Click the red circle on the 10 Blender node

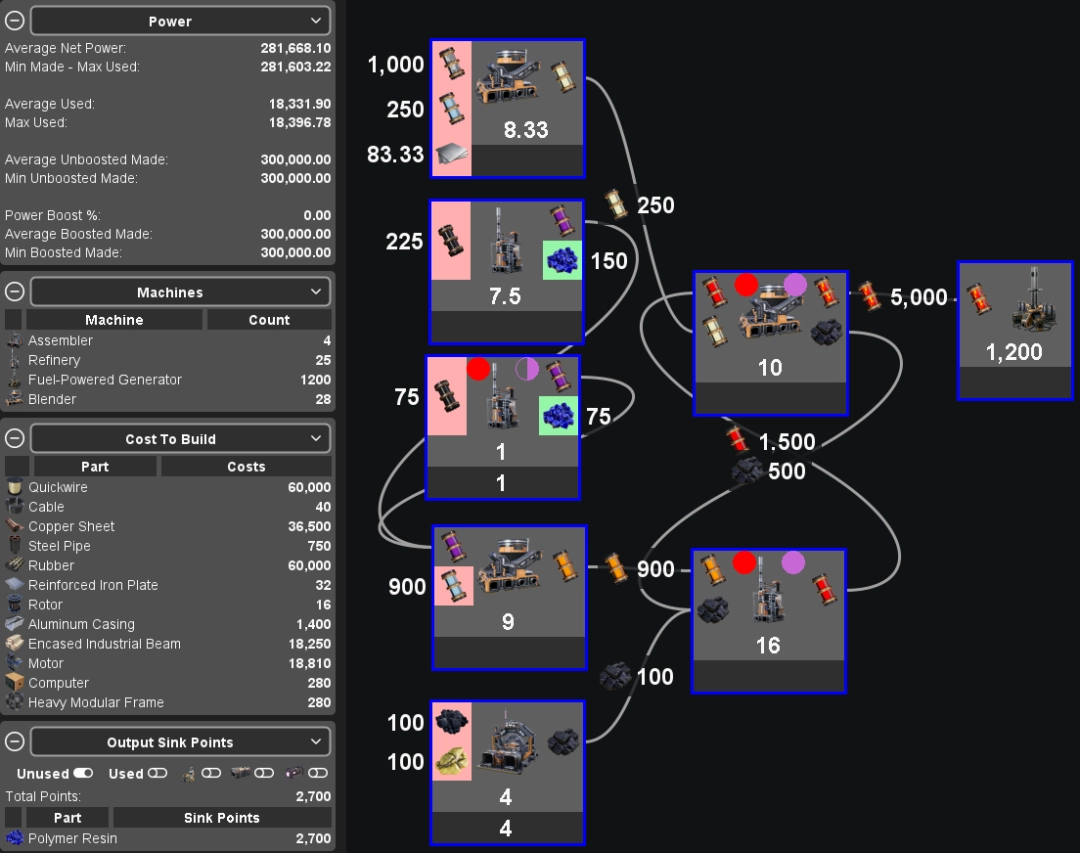(746, 285)
